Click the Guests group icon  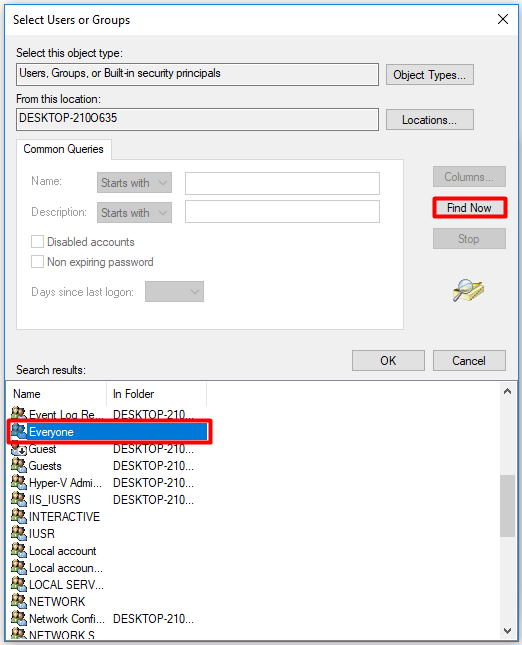point(19,466)
